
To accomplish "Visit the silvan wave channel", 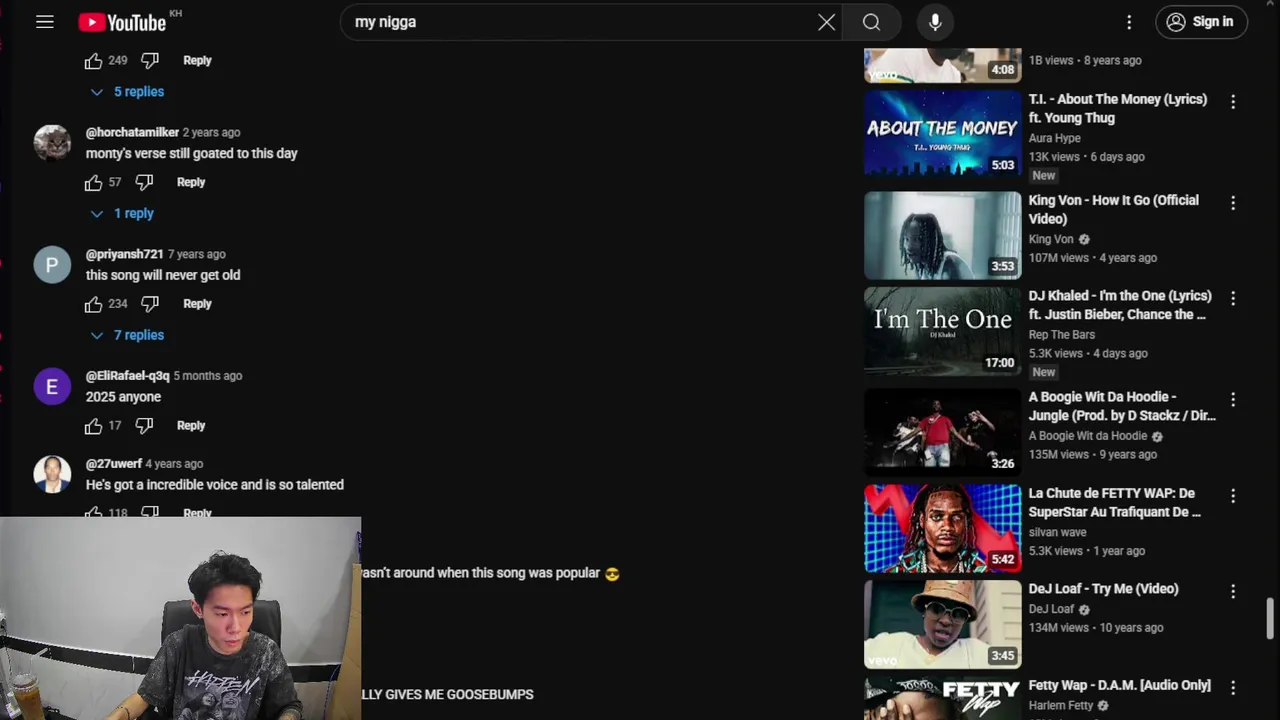I will pyautogui.click(x=1058, y=532).
